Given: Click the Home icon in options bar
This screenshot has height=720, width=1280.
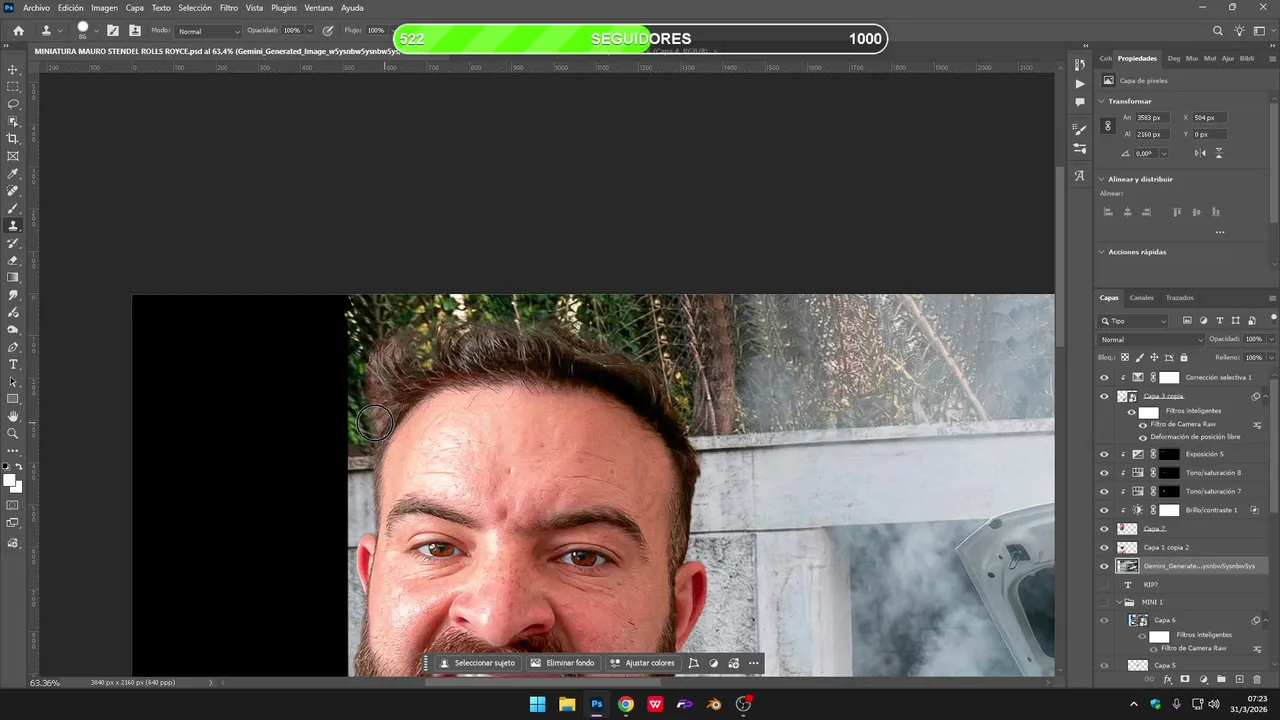Looking at the screenshot, I should click(18, 31).
